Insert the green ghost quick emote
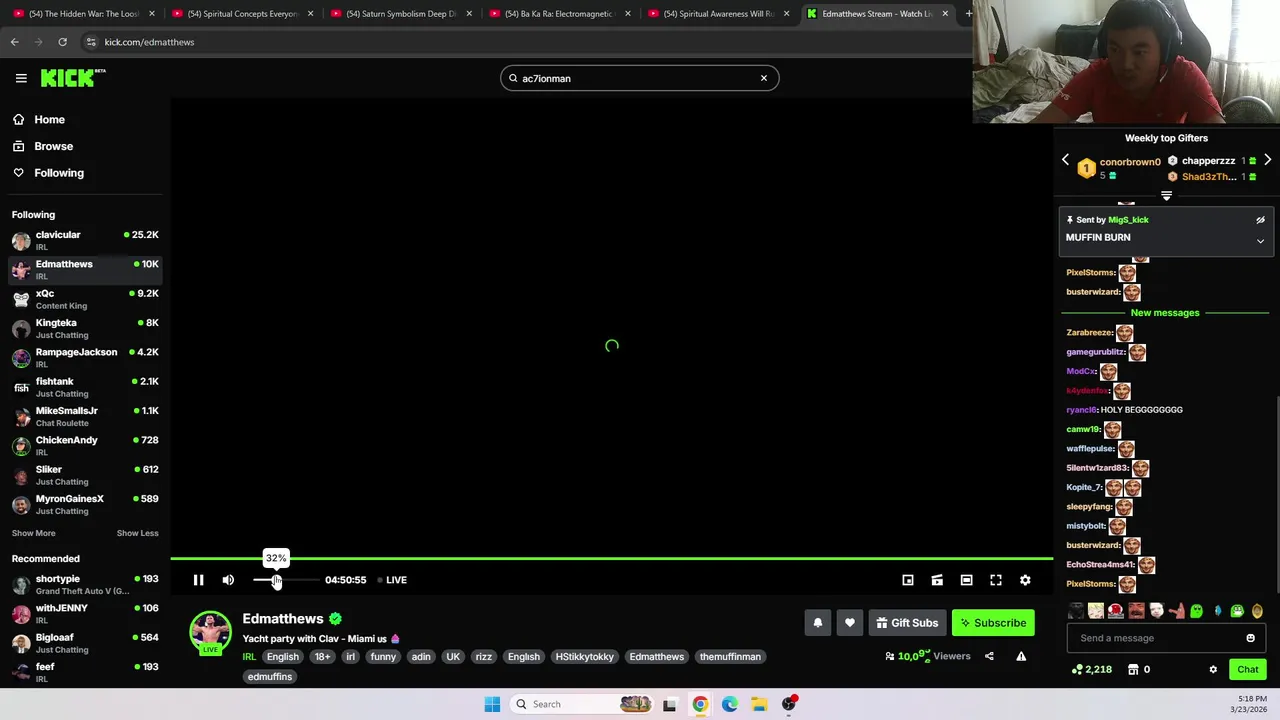The image size is (1280, 720). tap(1196, 611)
